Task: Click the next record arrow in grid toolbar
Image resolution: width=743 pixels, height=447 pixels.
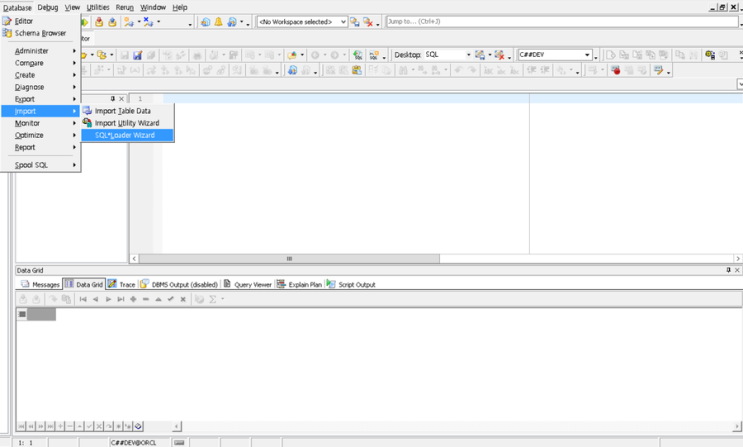Action: coord(108,299)
